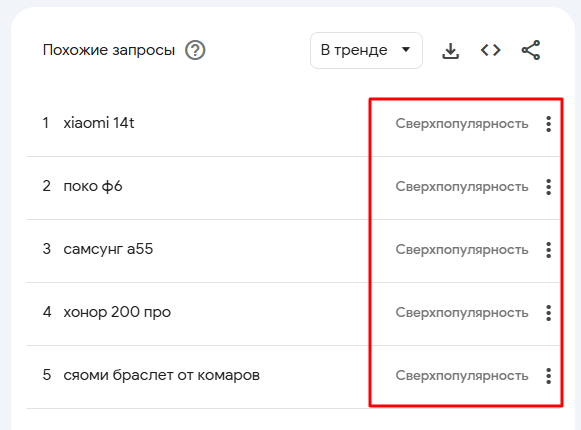Click the dropdown arrow next to В тренде
The width and height of the screenshot is (581, 430).
click(x=406, y=49)
